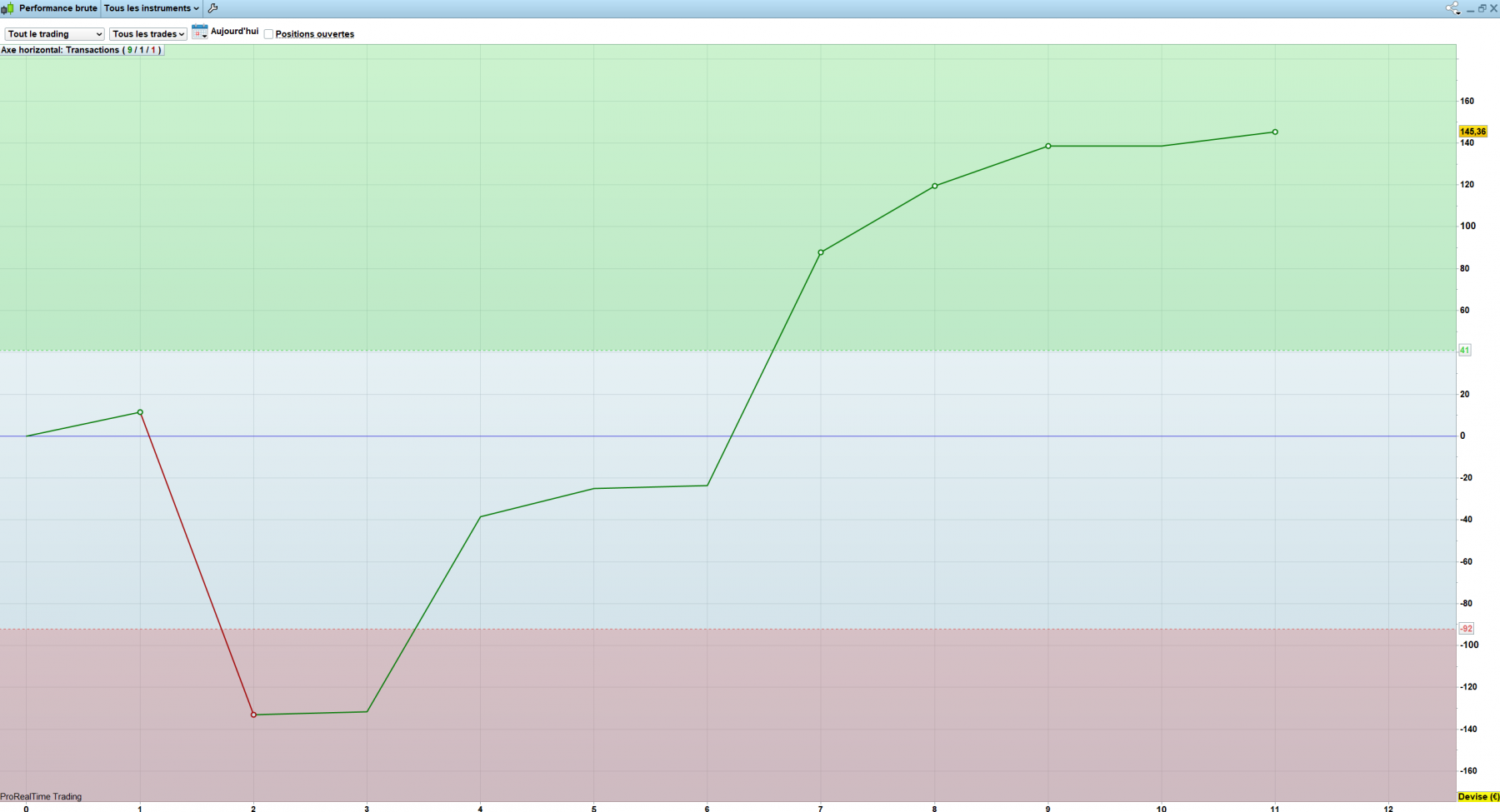Click the Positions ouvertes label
This screenshot has width=1500, height=812.
(314, 34)
